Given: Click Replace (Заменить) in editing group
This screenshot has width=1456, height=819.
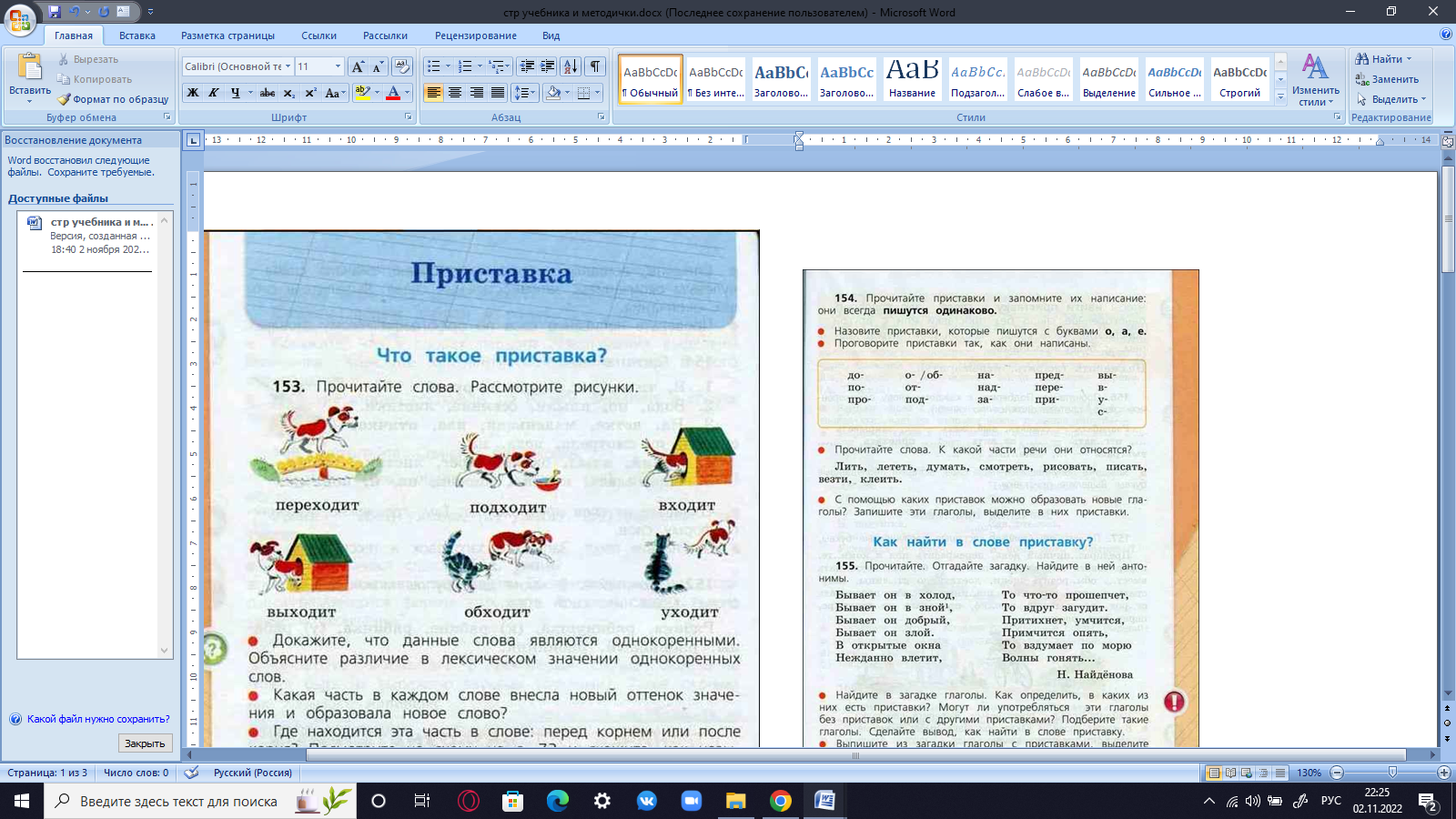Looking at the screenshot, I should (x=1387, y=79).
